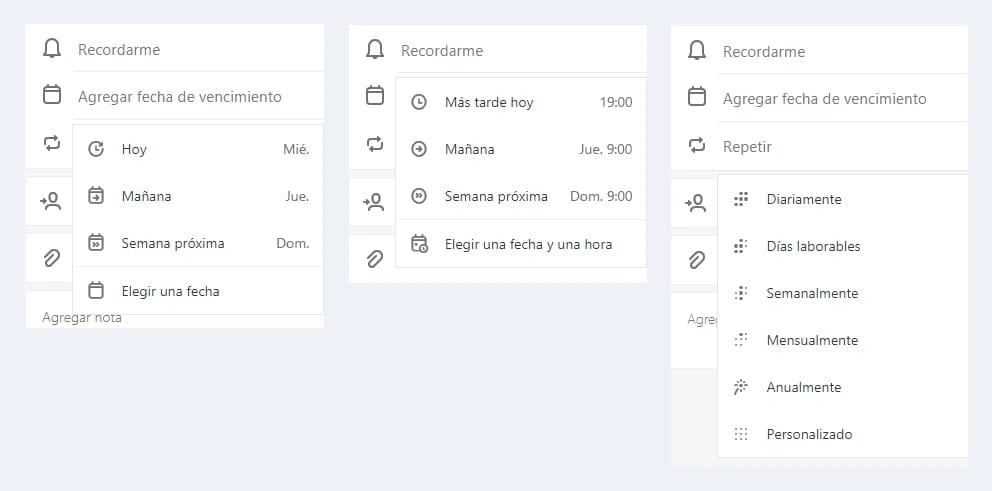Click the repeat icon in the middle panel
Viewport: 992px width, 491px height.
[375, 144]
